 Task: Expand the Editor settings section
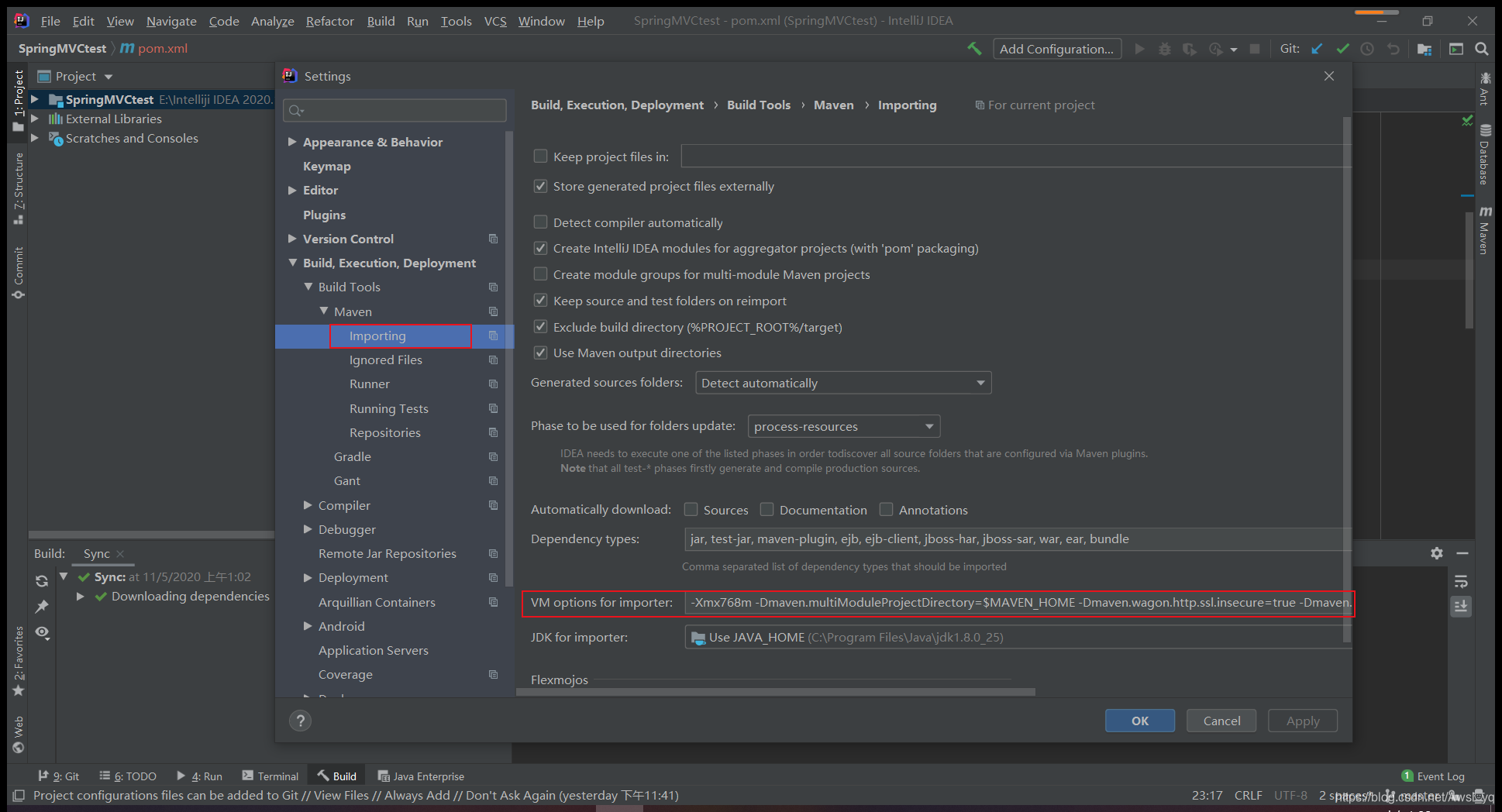click(x=292, y=190)
